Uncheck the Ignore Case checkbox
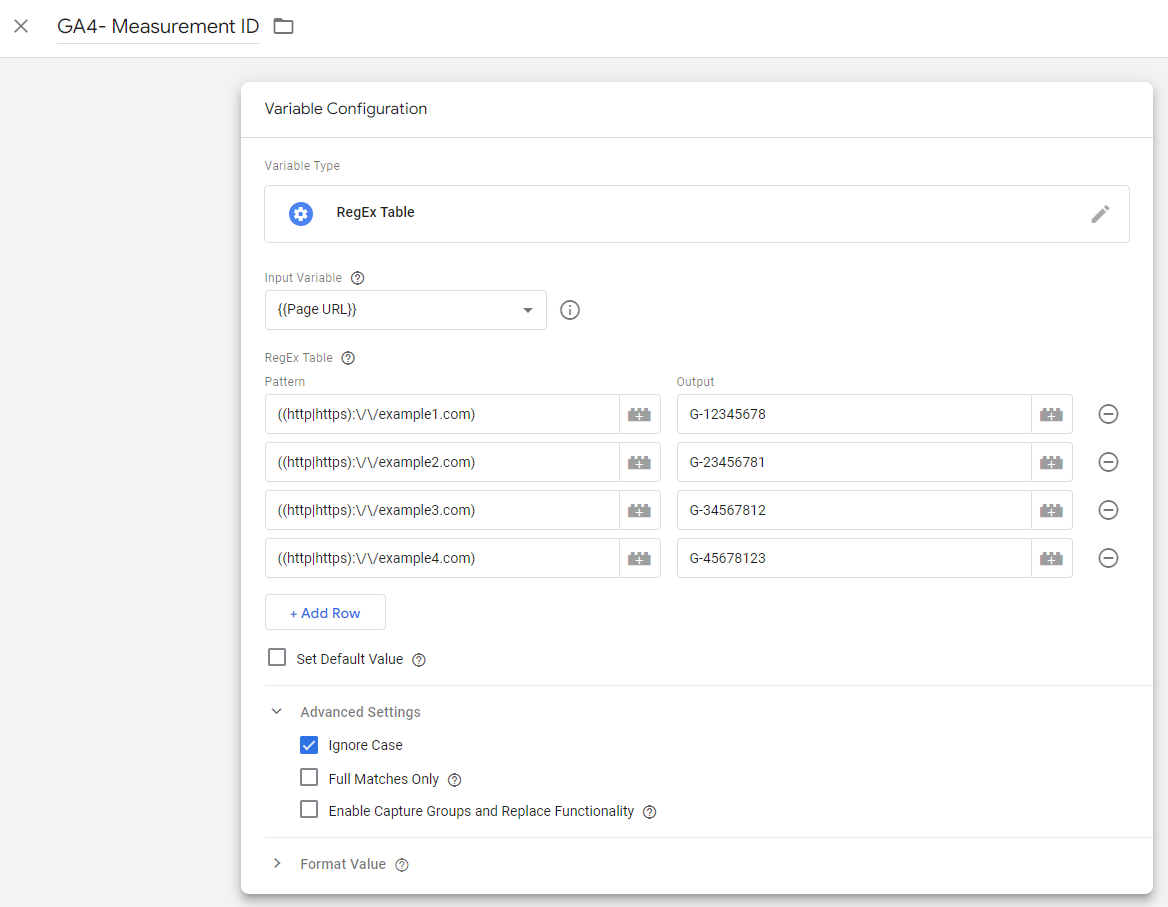 (309, 745)
